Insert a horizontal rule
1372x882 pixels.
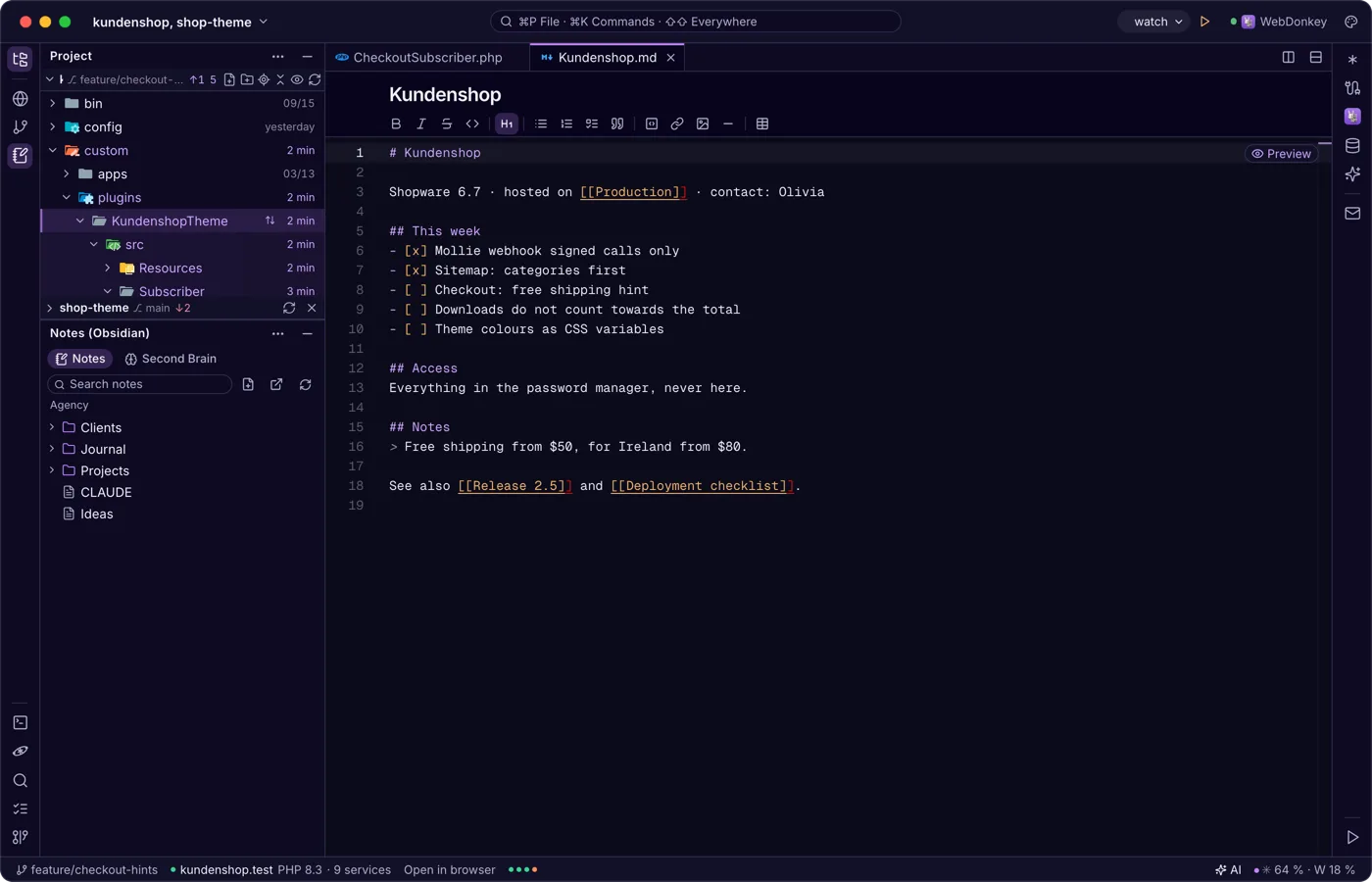click(728, 123)
